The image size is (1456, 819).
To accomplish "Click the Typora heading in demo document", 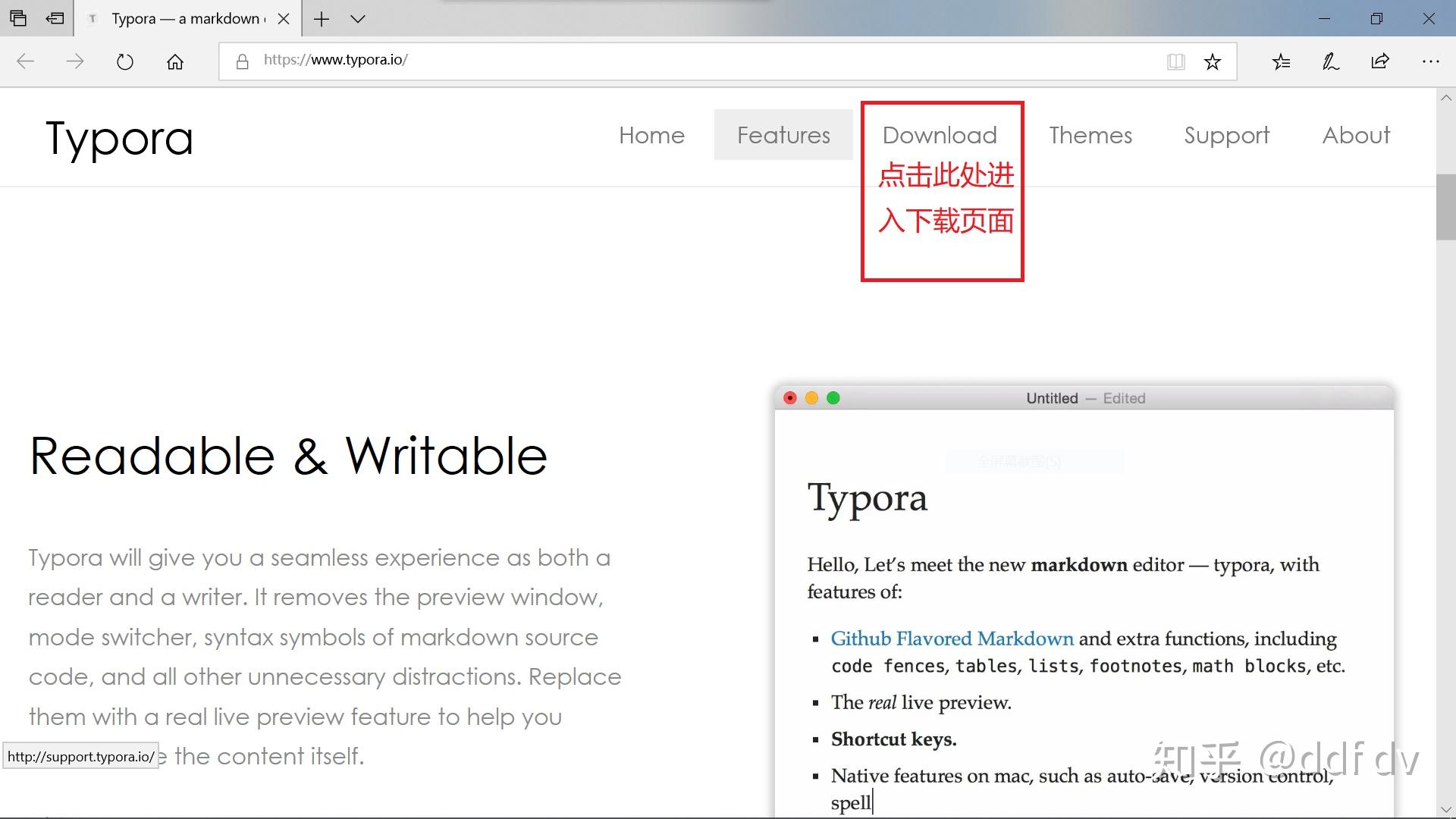I will 868,500.
